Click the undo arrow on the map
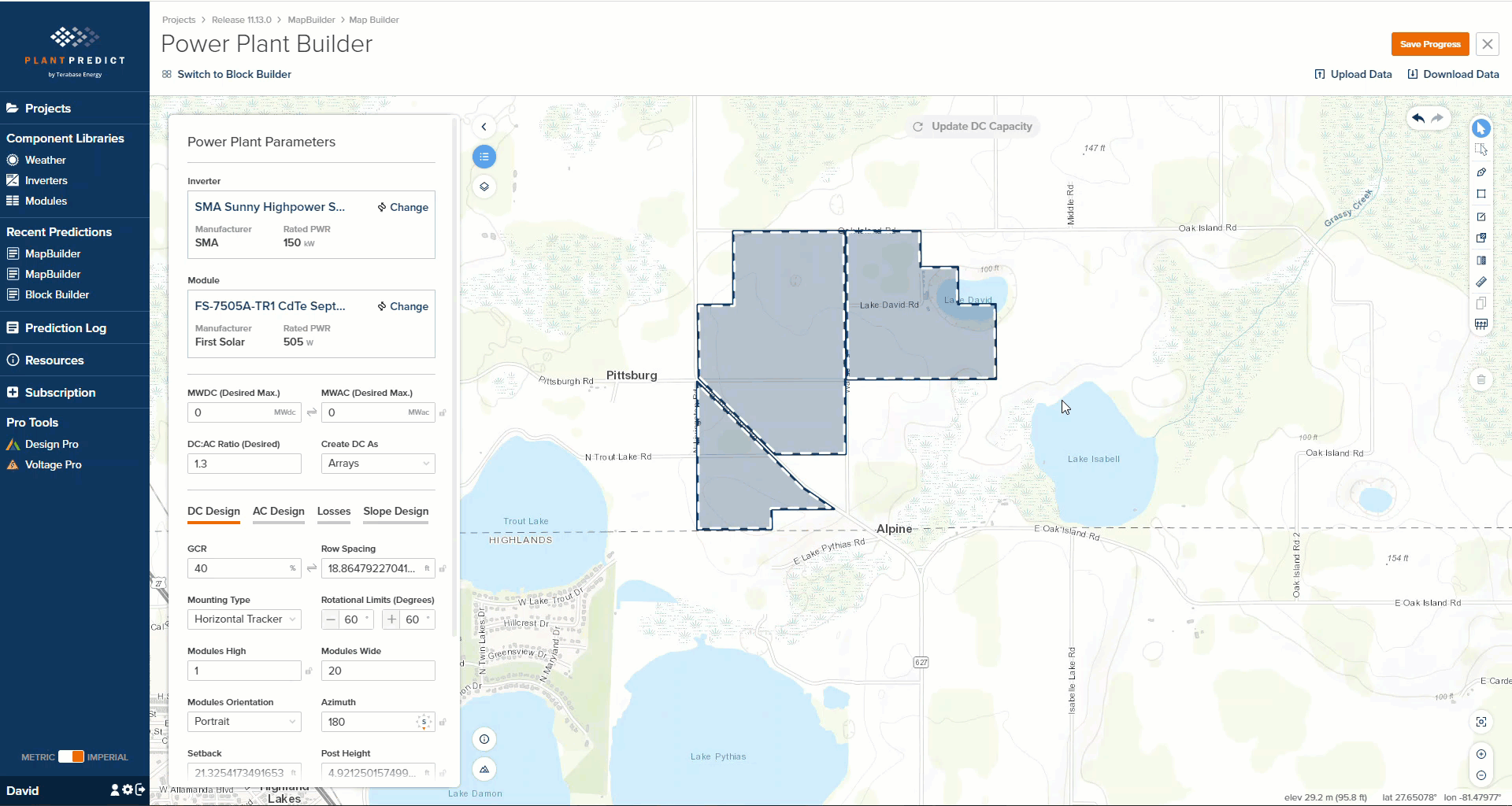The image size is (1512, 806). [x=1418, y=118]
